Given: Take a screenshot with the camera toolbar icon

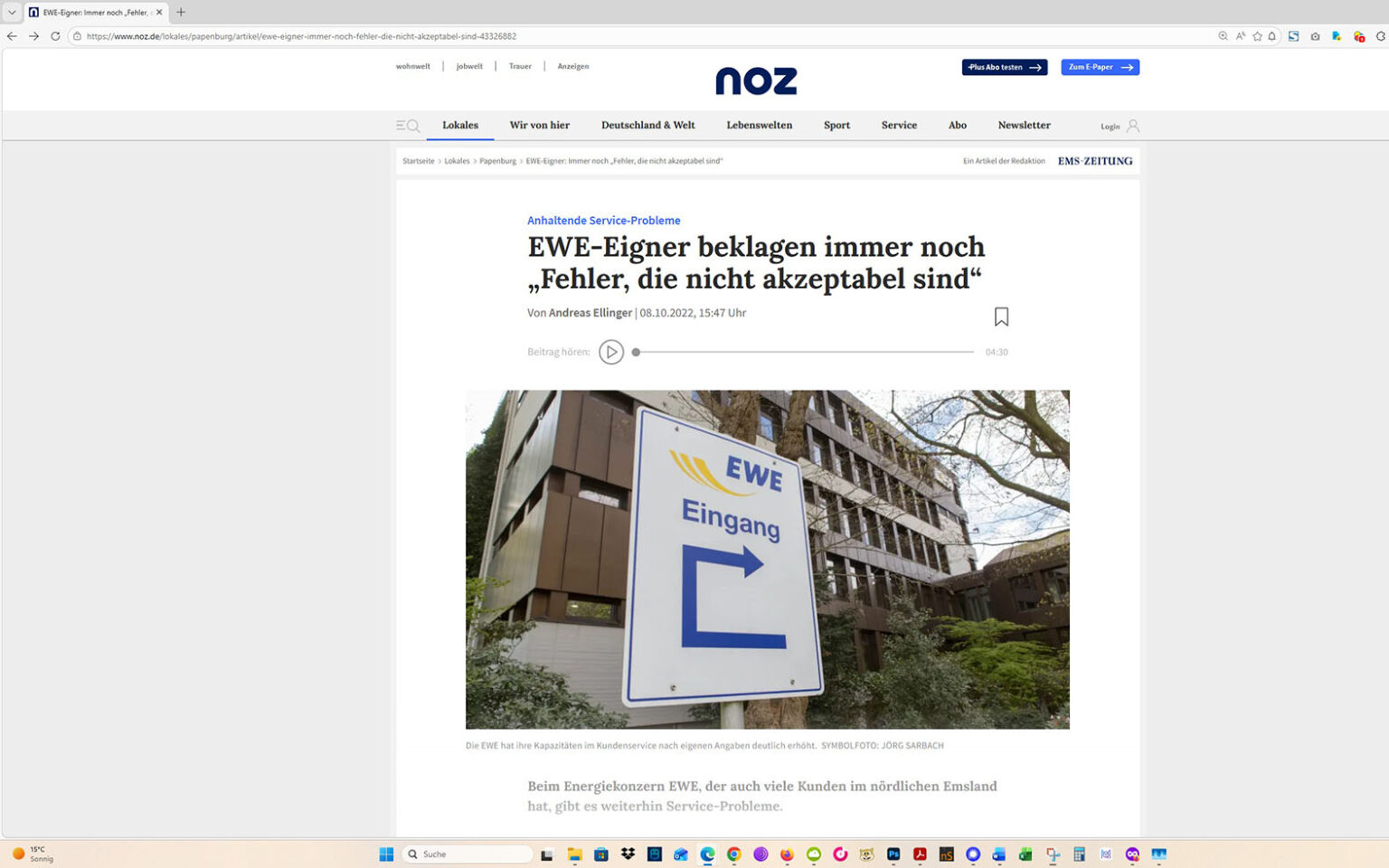Looking at the screenshot, I should pyautogui.click(x=1315, y=36).
